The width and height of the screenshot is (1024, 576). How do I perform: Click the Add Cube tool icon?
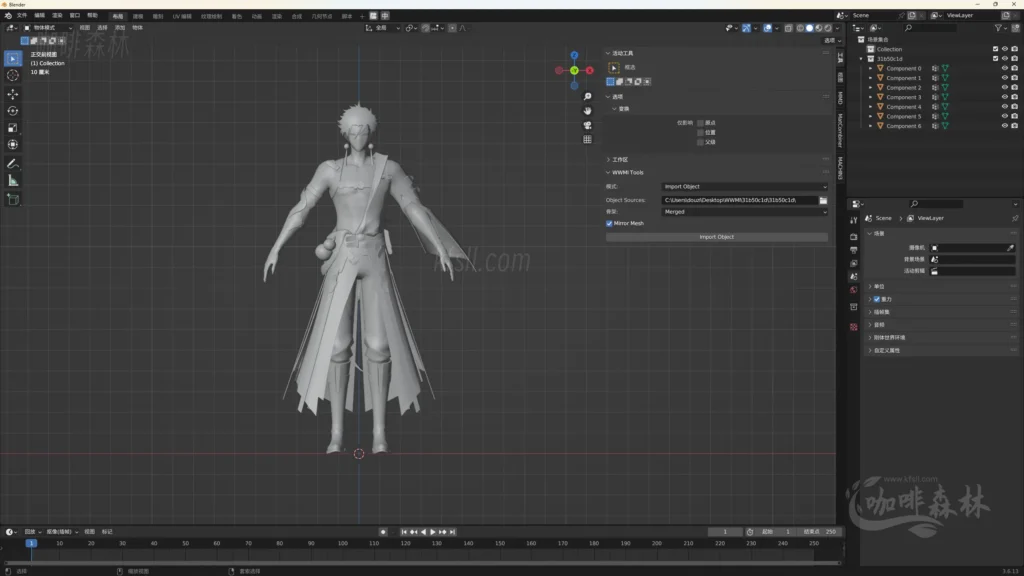point(13,199)
